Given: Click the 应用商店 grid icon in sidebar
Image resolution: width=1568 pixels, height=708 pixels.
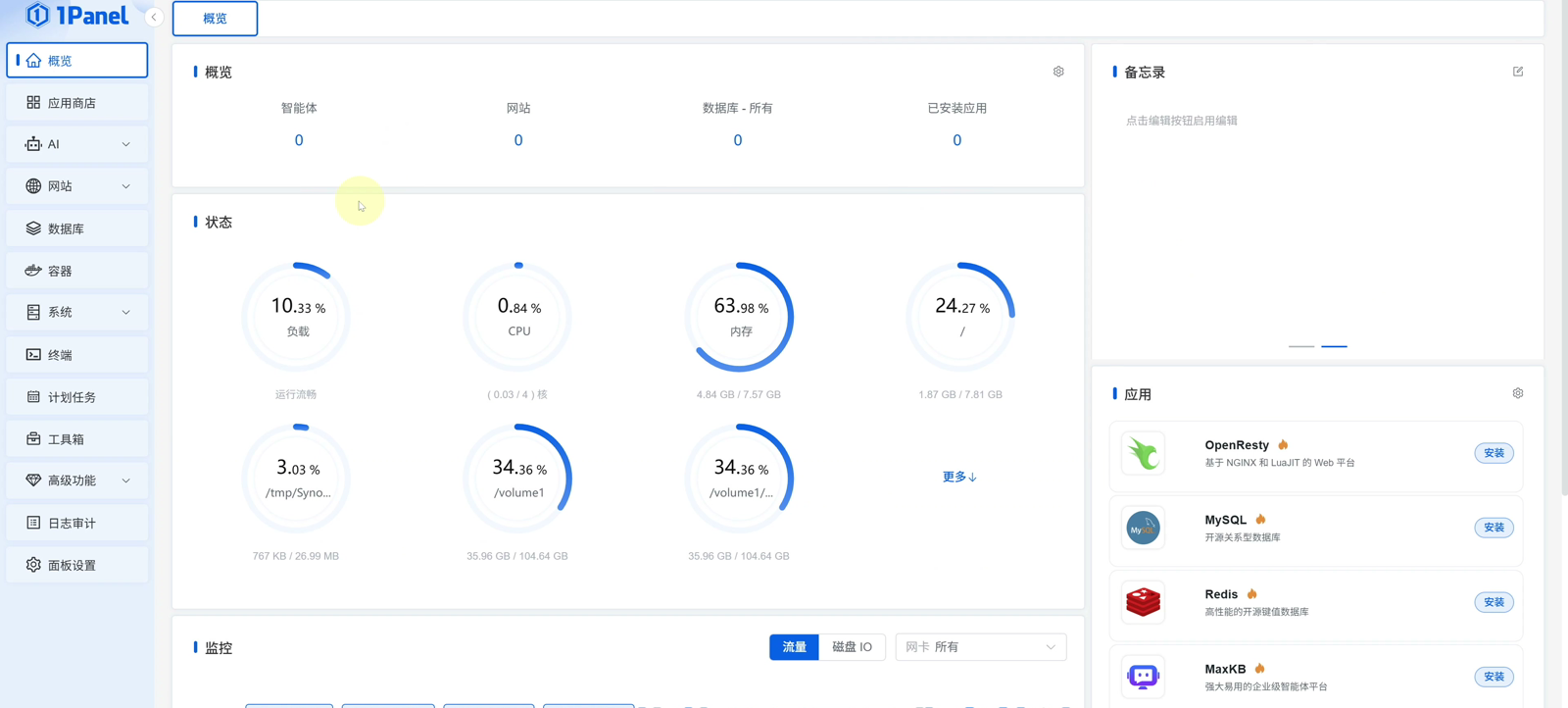Looking at the screenshot, I should pos(33,102).
